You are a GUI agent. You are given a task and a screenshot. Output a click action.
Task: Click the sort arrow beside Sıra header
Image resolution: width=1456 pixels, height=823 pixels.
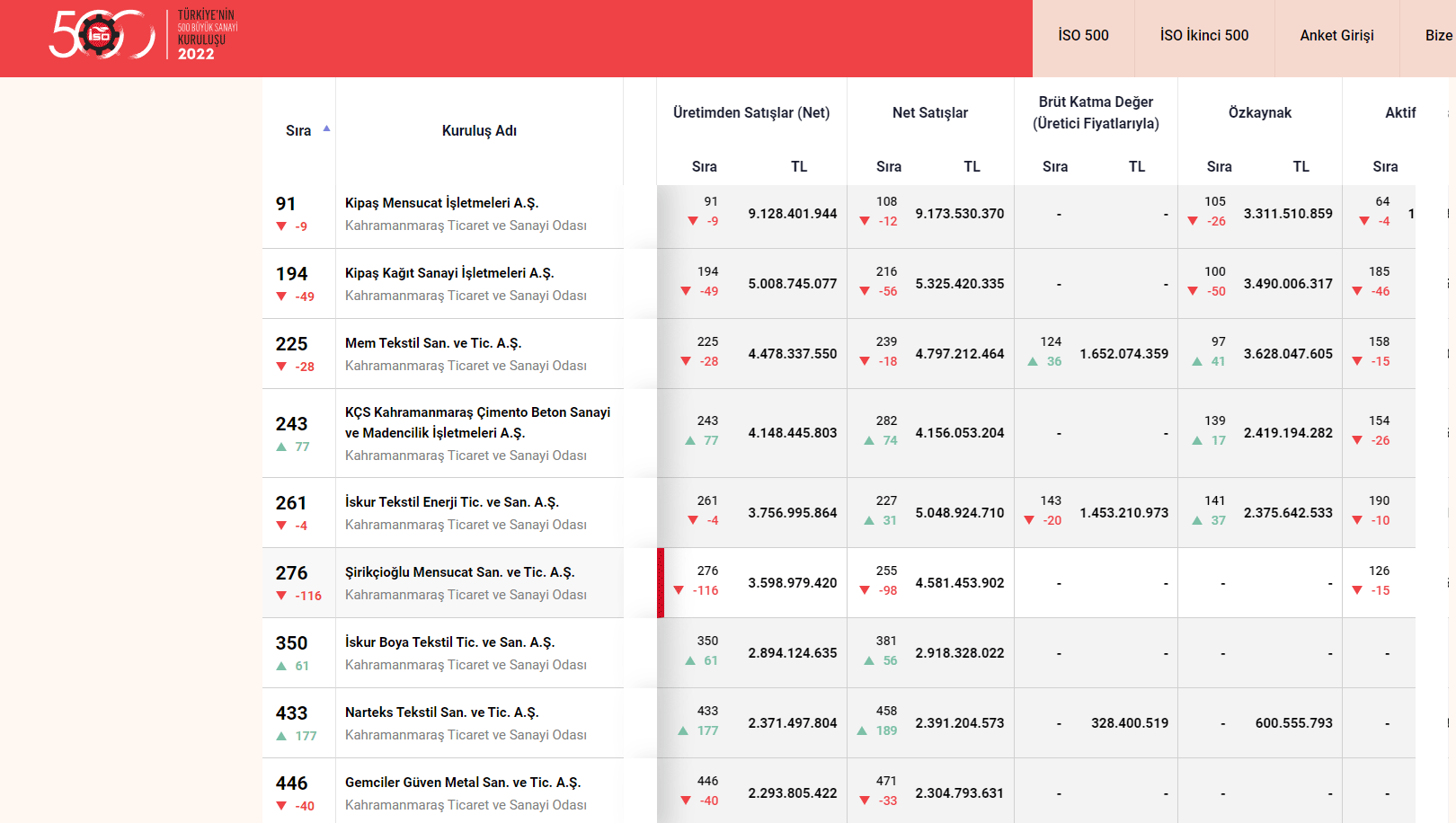(326, 129)
